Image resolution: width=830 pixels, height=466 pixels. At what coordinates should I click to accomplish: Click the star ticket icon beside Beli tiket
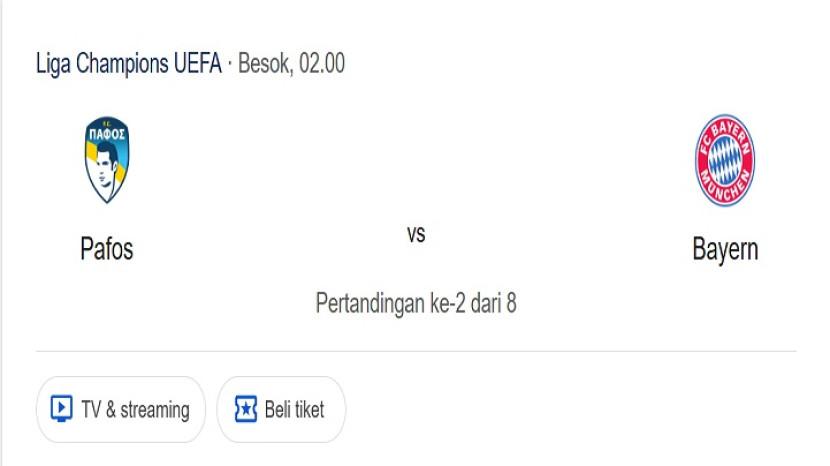[245, 409]
